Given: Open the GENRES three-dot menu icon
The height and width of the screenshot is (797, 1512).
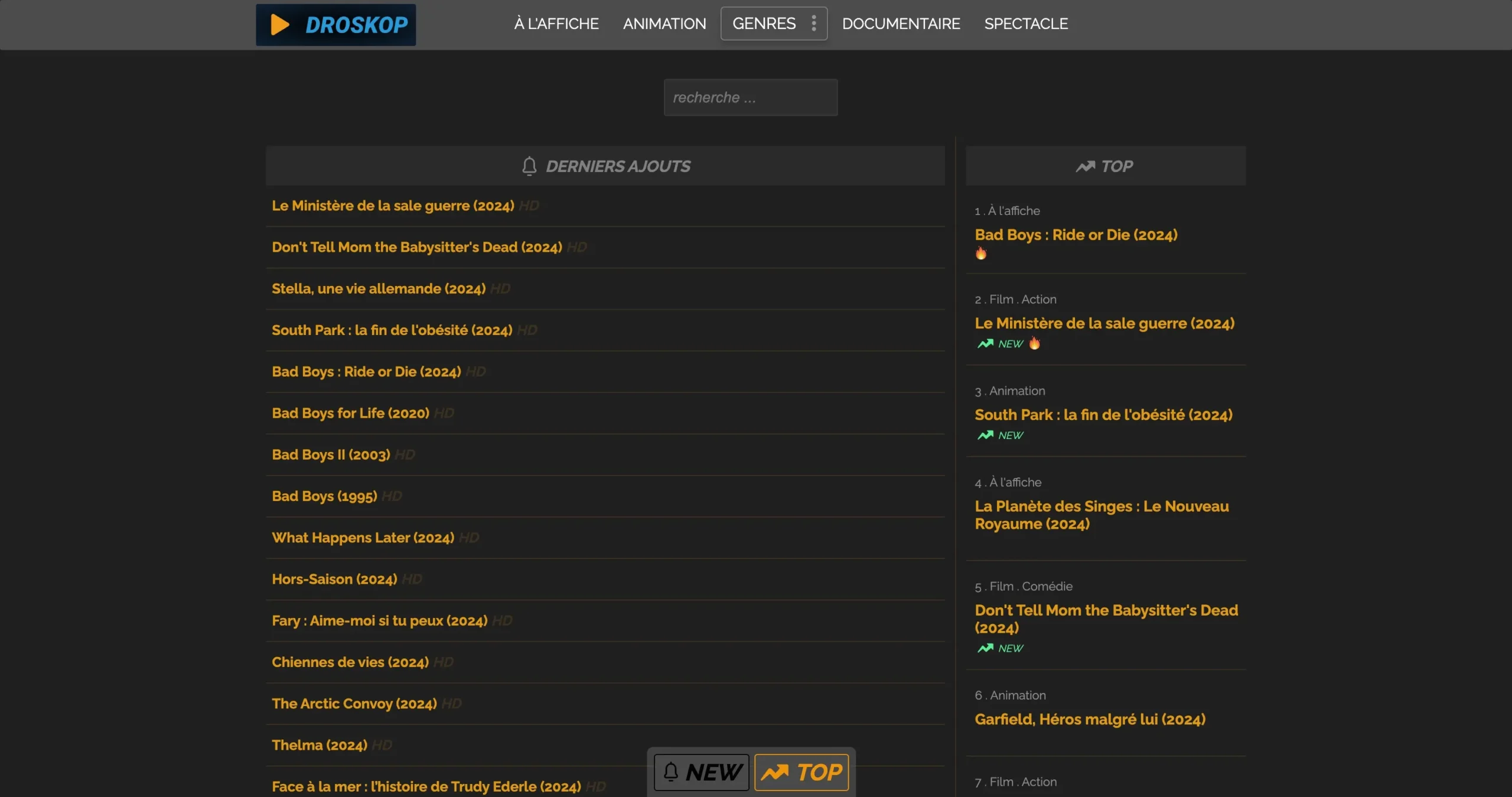Looking at the screenshot, I should (814, 24).
